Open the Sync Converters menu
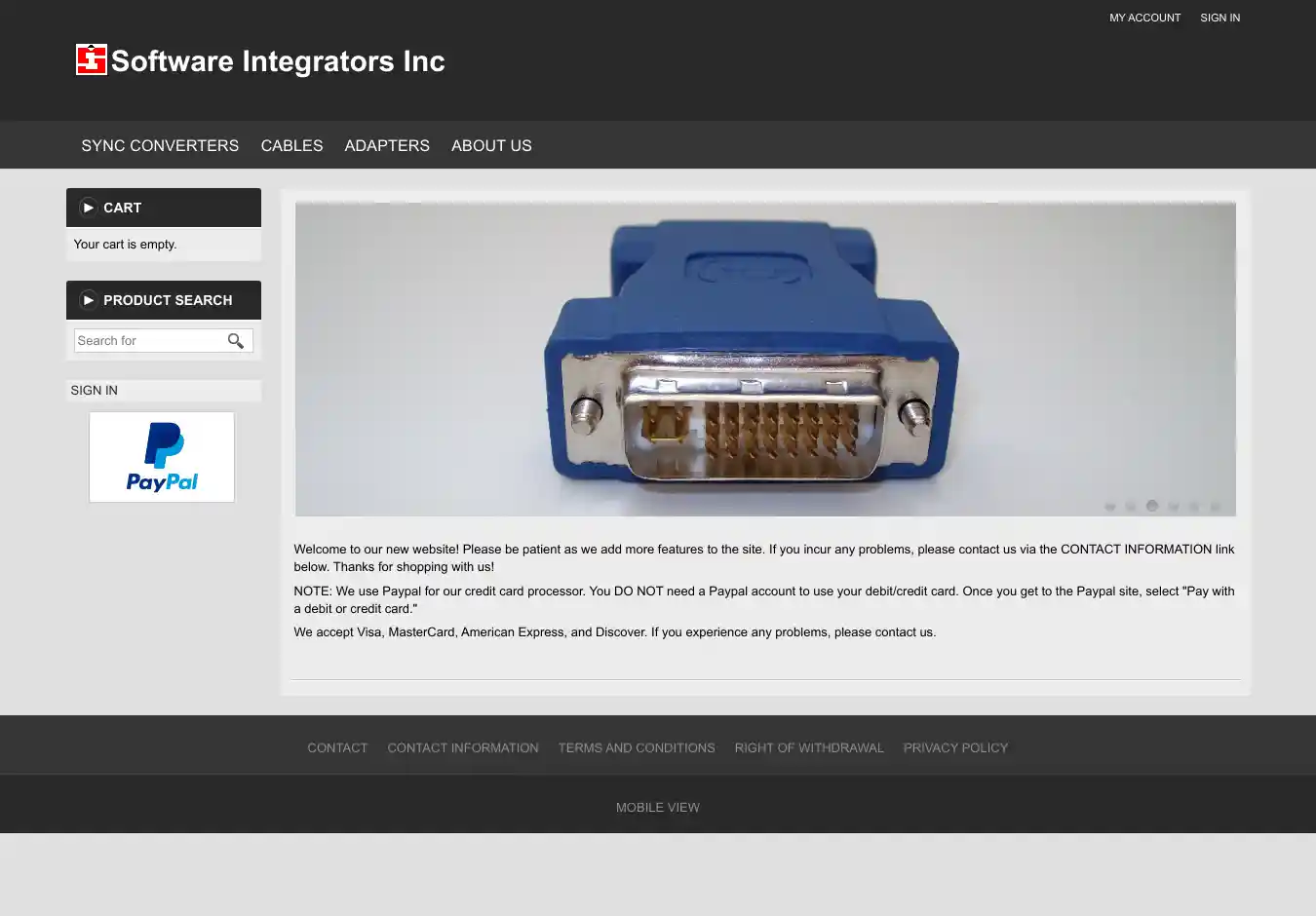Image resolution: width=1316 pixels, height=916 pixels. (x=160, y=145)
